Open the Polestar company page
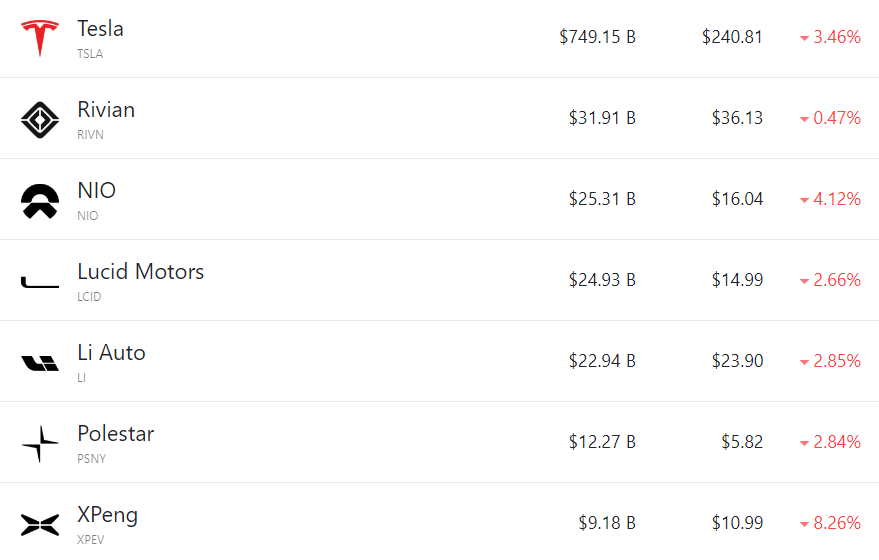This screenshot has height=560, width=879. pyautogui.click(x=115, y=434)
